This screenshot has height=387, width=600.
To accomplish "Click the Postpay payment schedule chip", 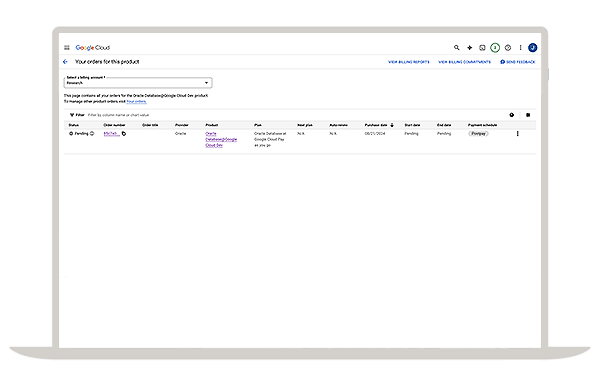I will point(478,134).
